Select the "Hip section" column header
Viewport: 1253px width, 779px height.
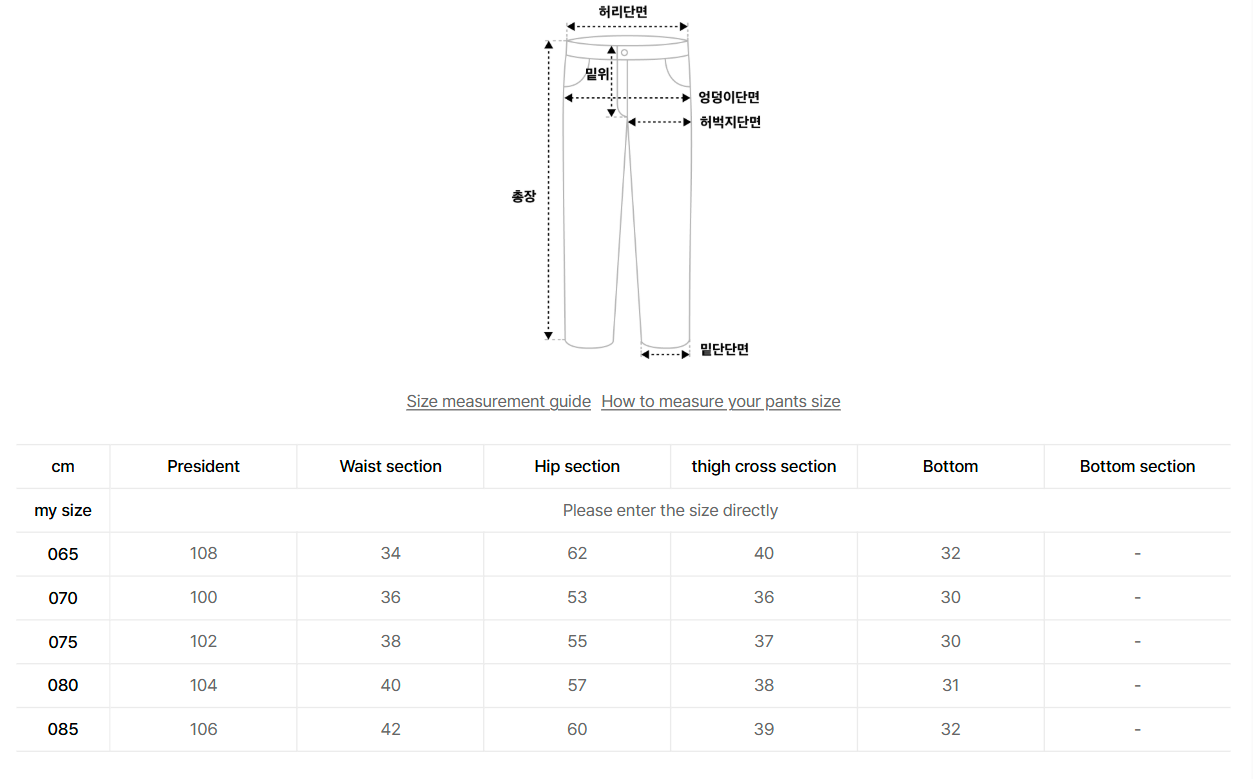click(x=577, y=467)
